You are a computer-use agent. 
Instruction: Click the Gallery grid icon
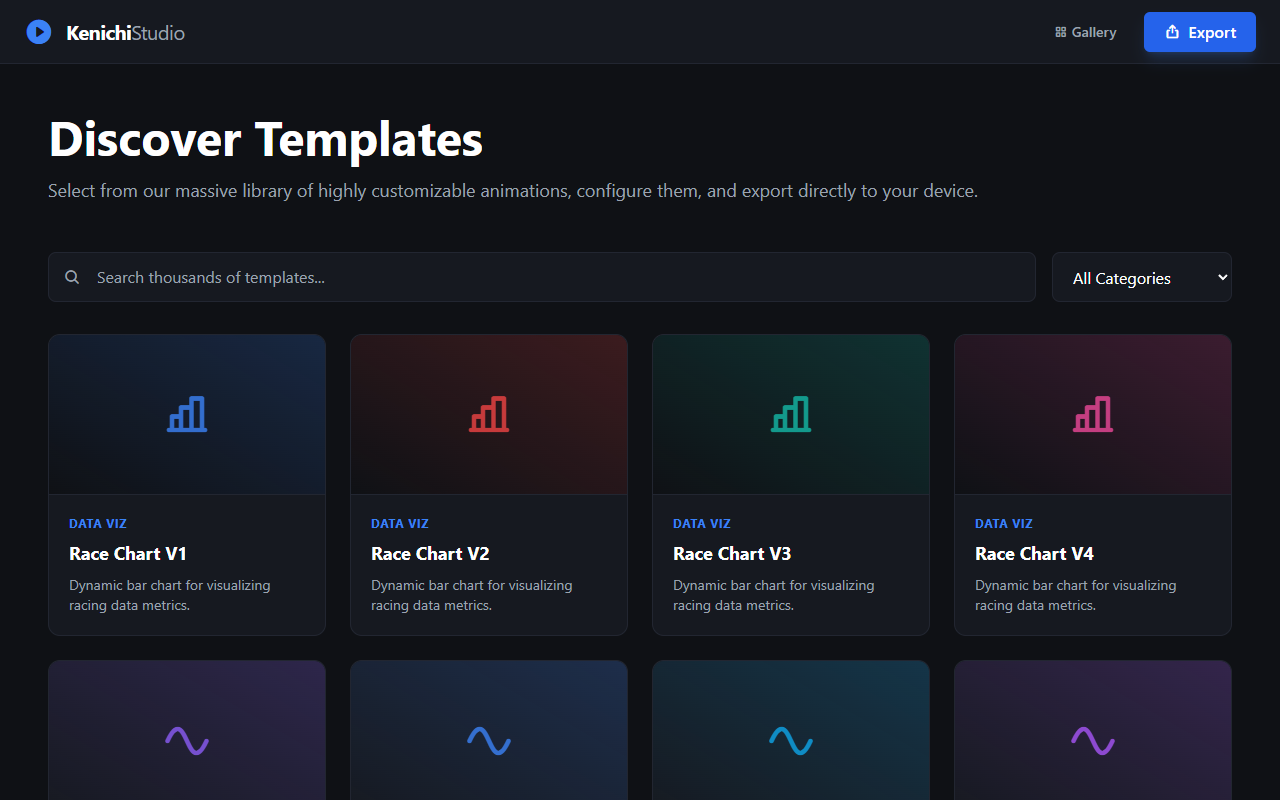pyautogui.click(x=1060, y=31)
